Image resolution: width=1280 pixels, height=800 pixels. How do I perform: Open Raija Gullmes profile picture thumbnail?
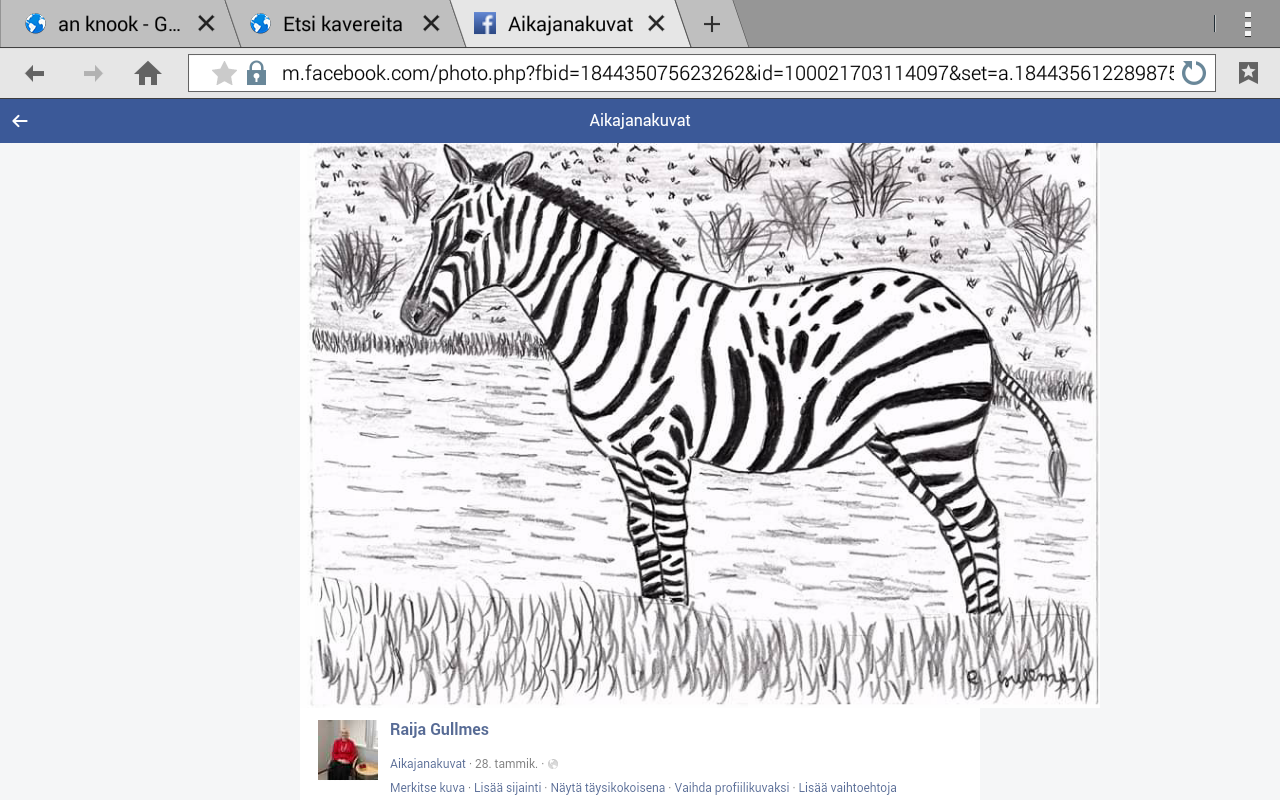(x=347, y=750)
